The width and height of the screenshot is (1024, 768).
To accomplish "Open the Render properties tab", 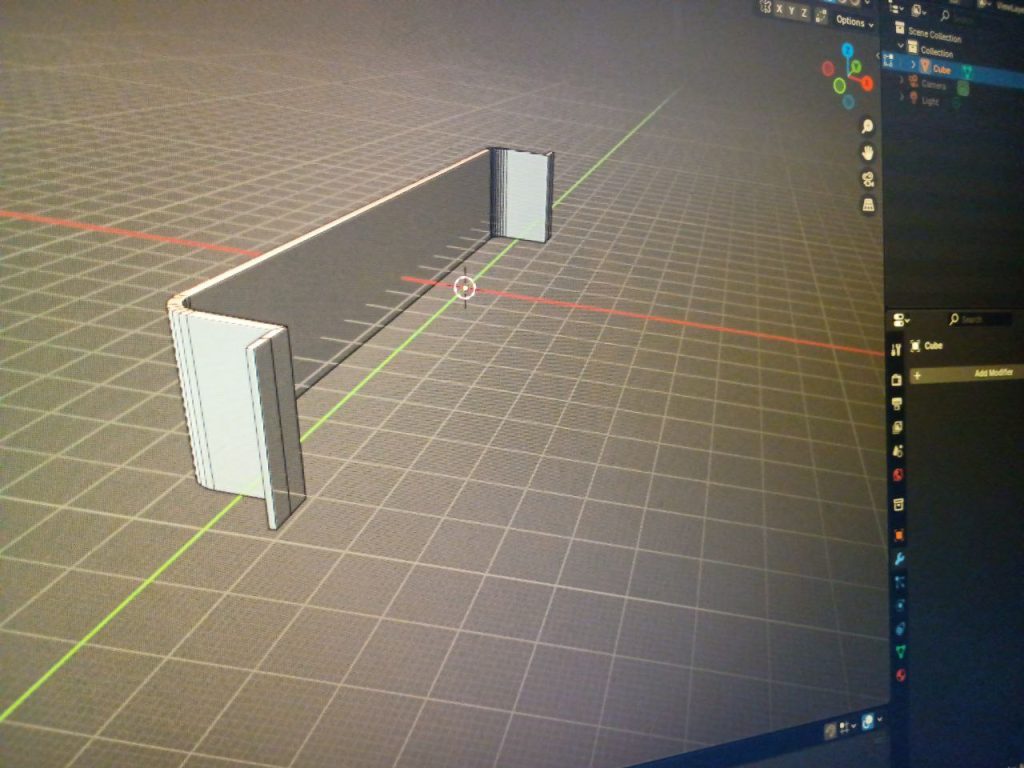I will 897,379.
